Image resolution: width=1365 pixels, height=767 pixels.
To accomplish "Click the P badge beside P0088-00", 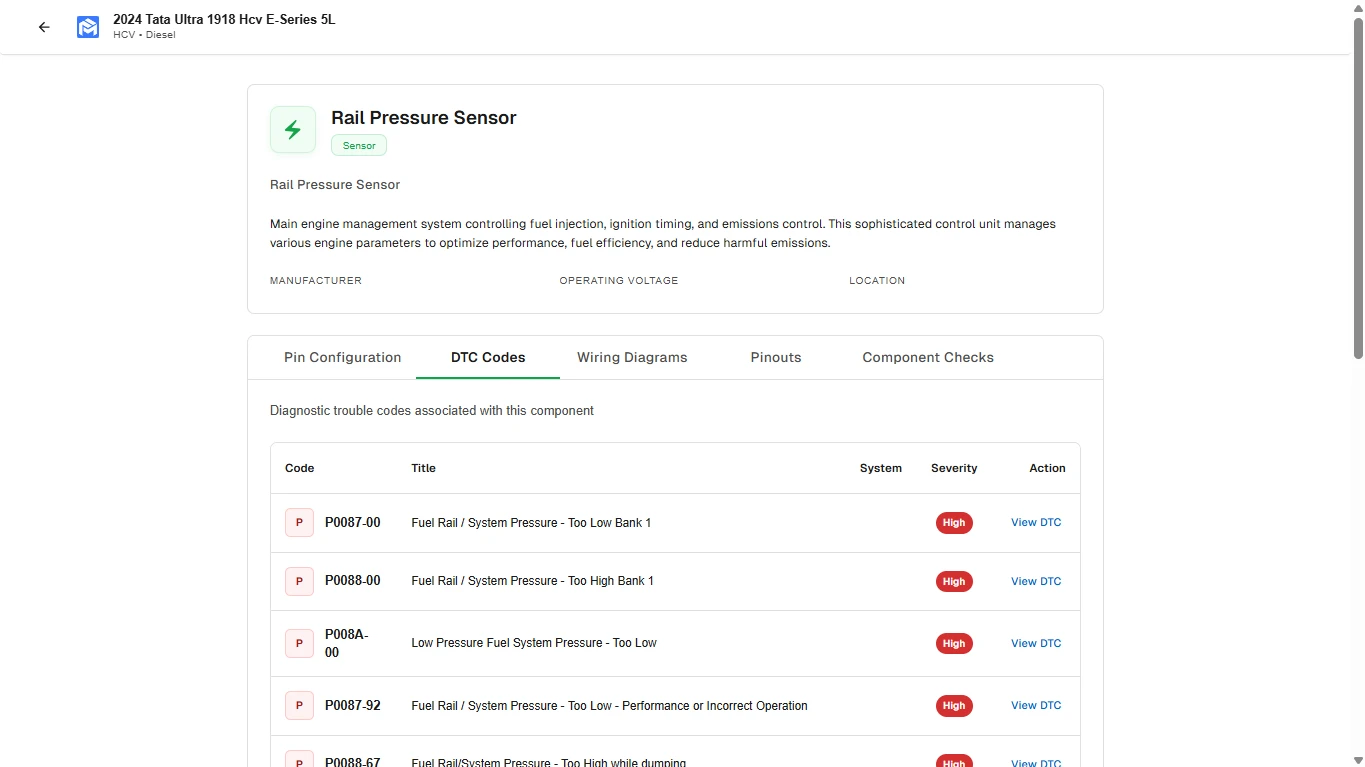I will coord(299,581).
